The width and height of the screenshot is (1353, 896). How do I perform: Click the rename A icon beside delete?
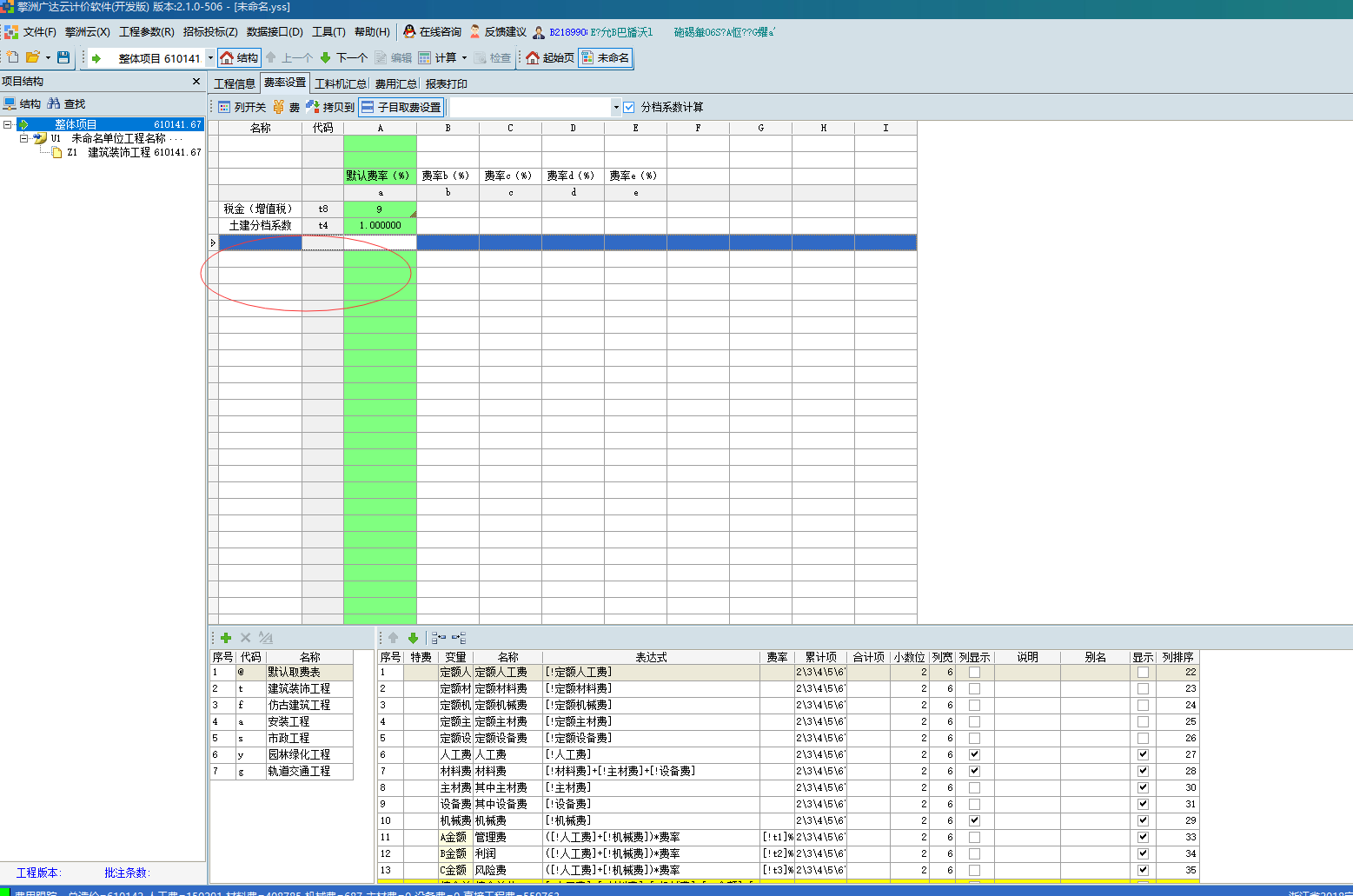[x=266, y=638]
